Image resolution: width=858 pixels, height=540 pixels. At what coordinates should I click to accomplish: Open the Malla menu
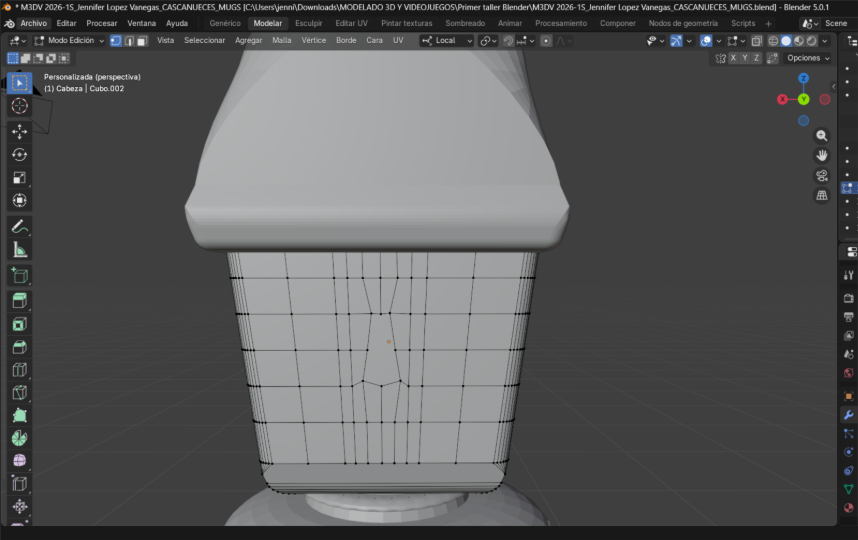(281, 41)
